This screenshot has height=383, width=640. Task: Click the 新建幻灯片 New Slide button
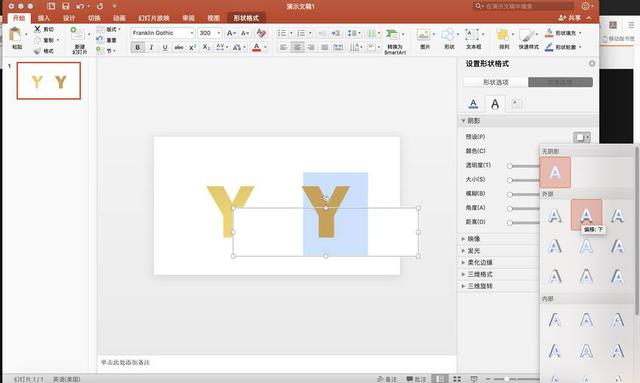[79, 40]
